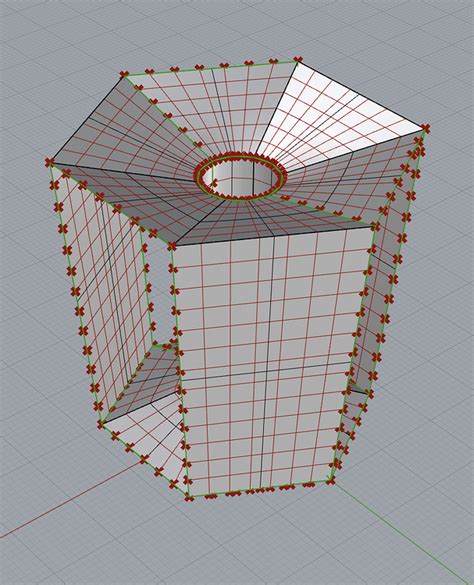Pick the control point at the model's rightmost top corner
The width and height of the screenshot is (474, 585).
click(x=425, y=128)
